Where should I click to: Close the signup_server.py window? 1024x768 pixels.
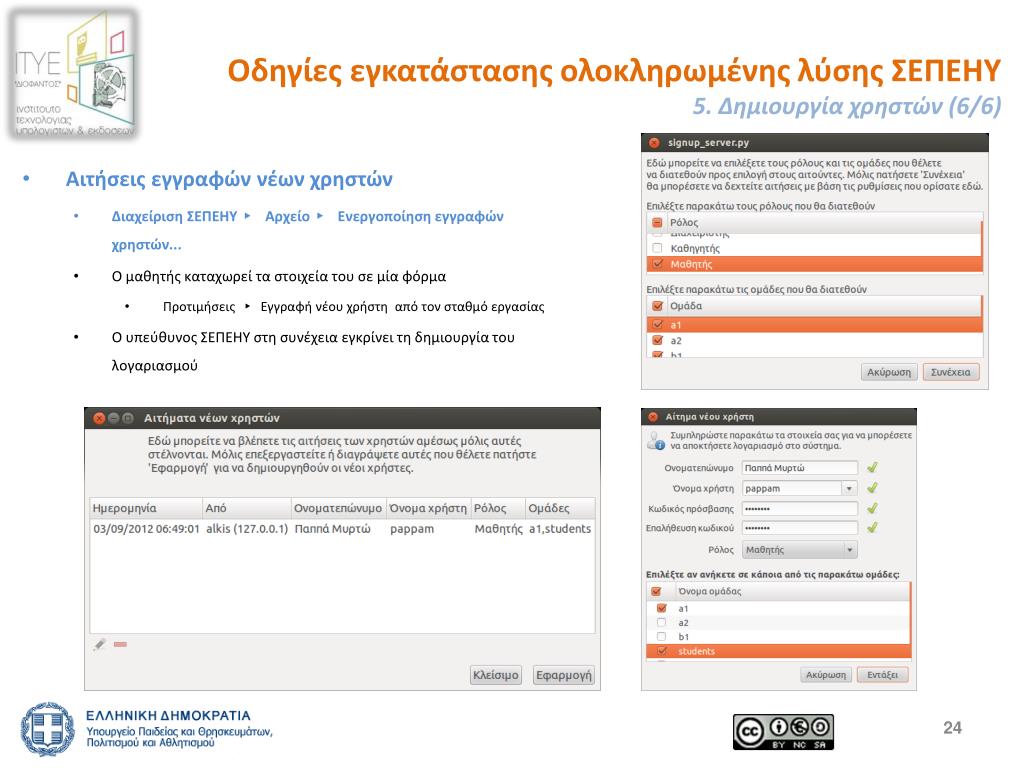pos(654,142)
